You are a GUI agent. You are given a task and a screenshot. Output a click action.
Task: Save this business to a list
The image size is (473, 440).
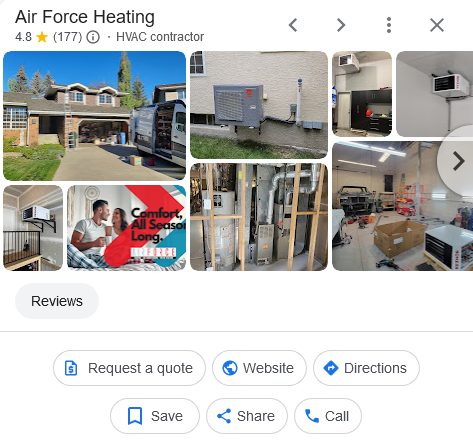[x=155, y=416]
